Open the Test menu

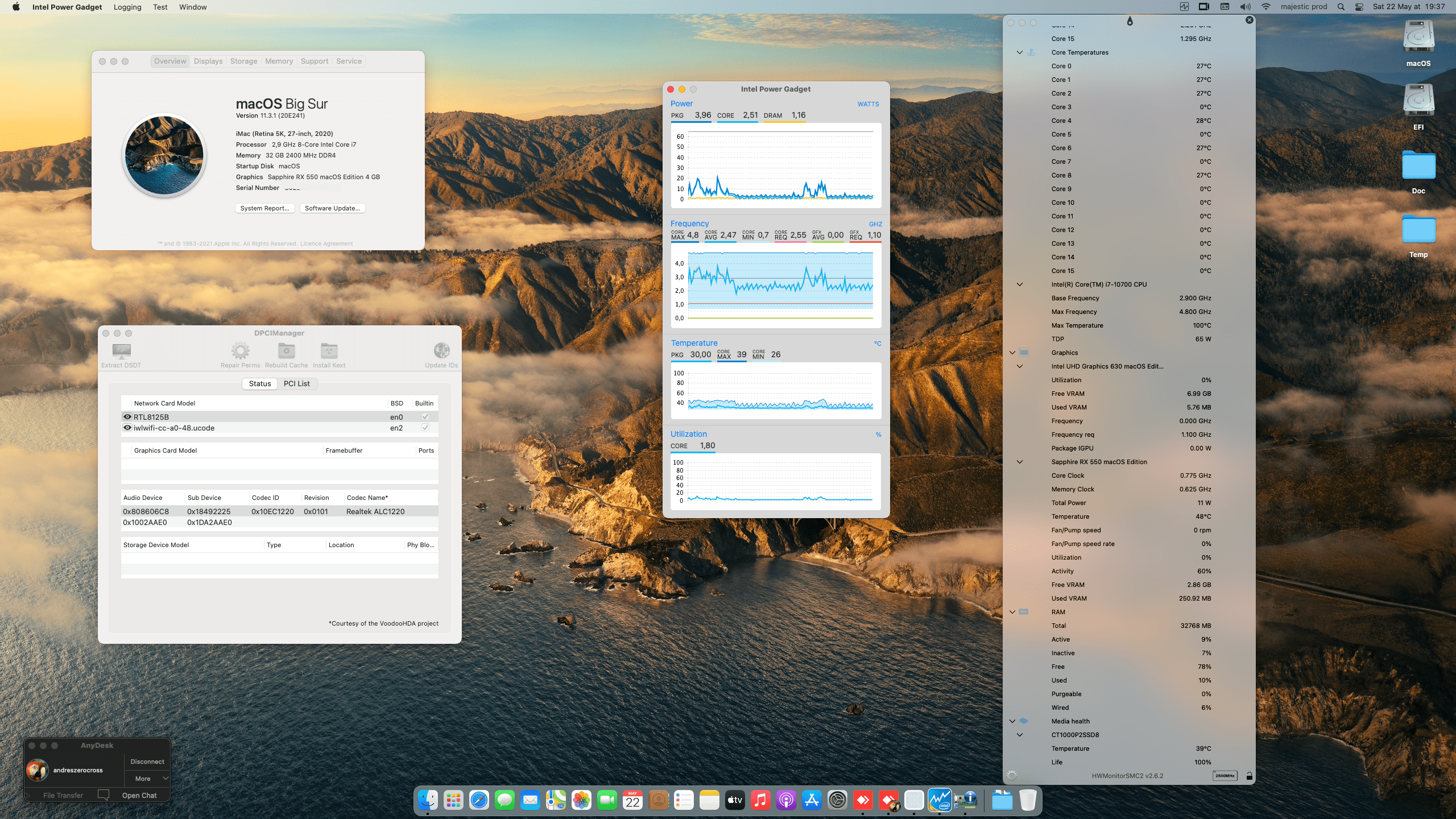click(x=160, y=7)
